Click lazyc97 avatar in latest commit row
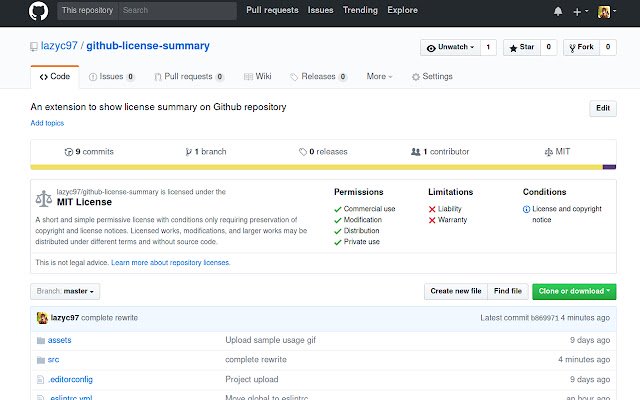 click(42, 318)
